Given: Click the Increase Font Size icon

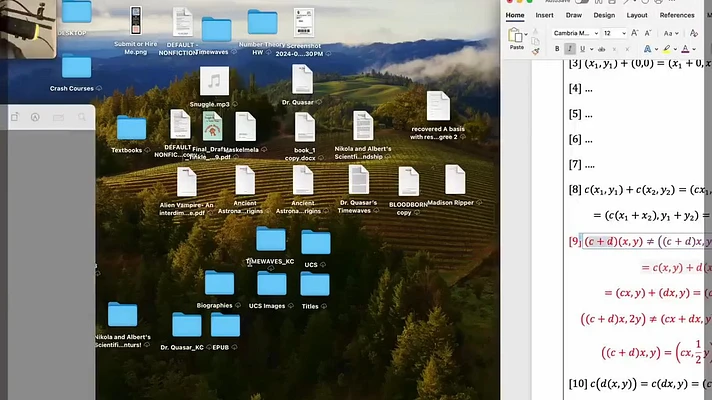Looking at the screenshot, I should click(635, 33).
